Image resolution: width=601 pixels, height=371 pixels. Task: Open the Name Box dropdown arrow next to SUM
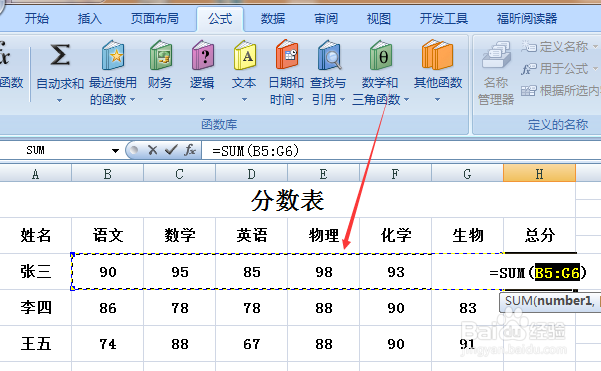pyautogui.click(x=115, y=151)
